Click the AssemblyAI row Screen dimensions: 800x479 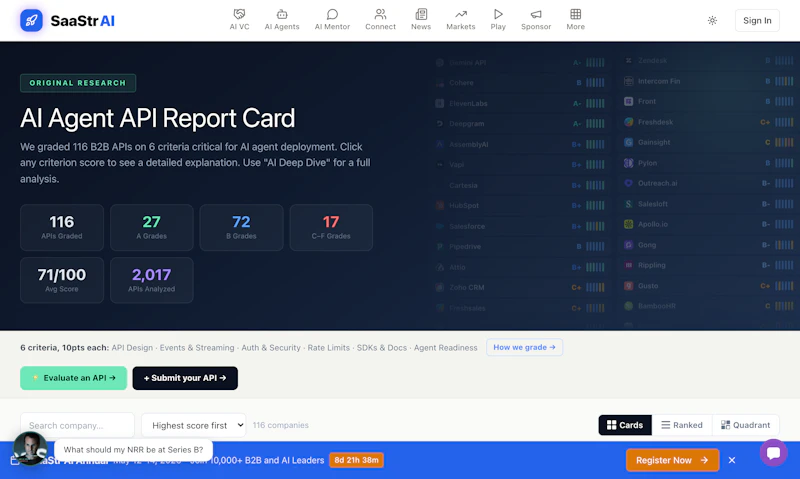click(x=520, y=144)
